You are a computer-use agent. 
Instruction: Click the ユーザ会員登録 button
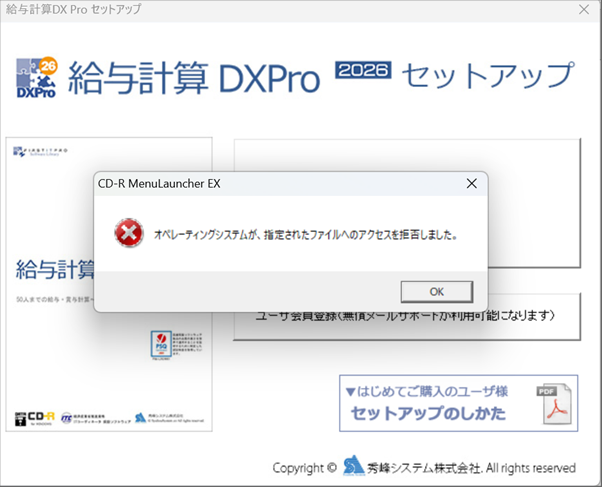tap(407, 318)
